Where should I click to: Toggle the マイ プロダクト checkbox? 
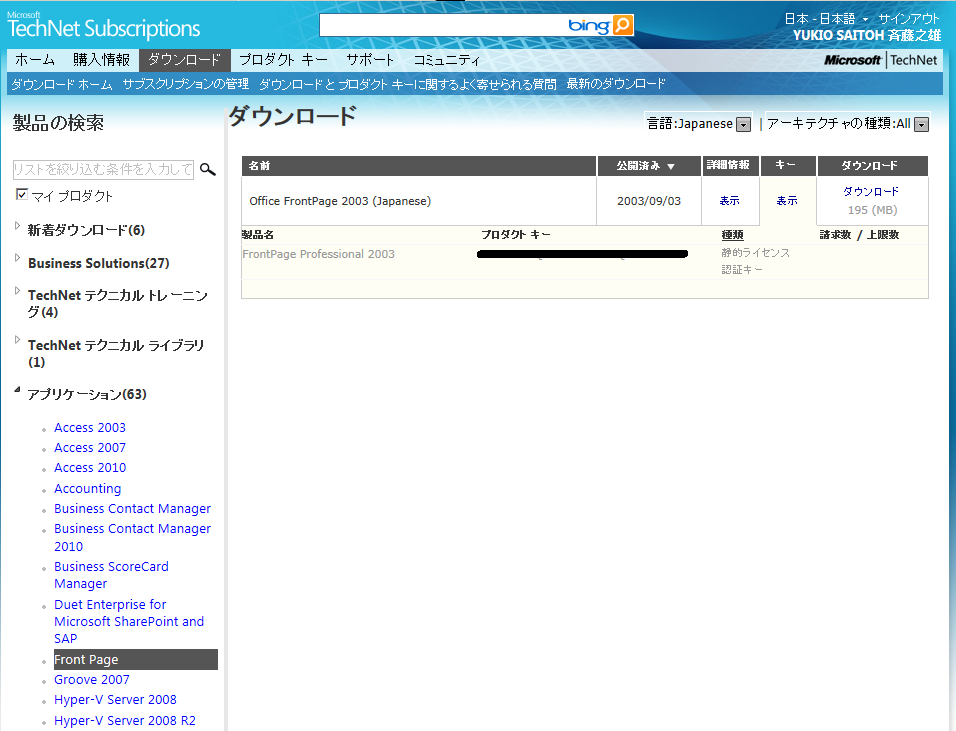22,195
